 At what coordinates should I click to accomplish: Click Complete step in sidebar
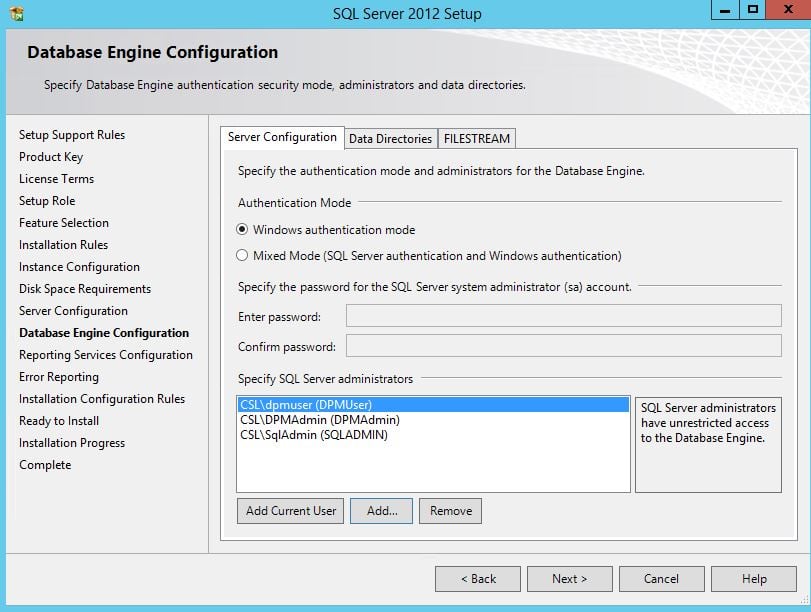click(45, 465)
